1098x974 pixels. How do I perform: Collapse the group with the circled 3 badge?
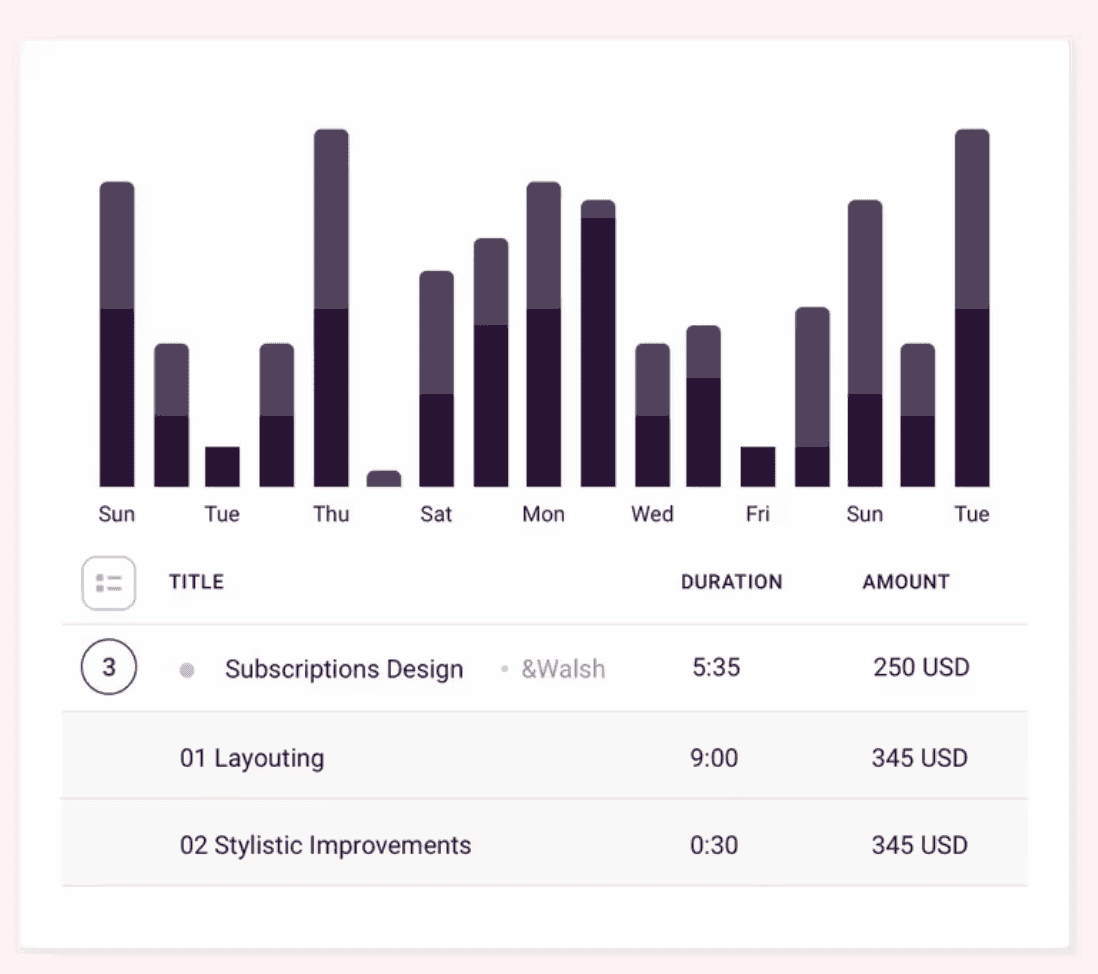(108, 668)
